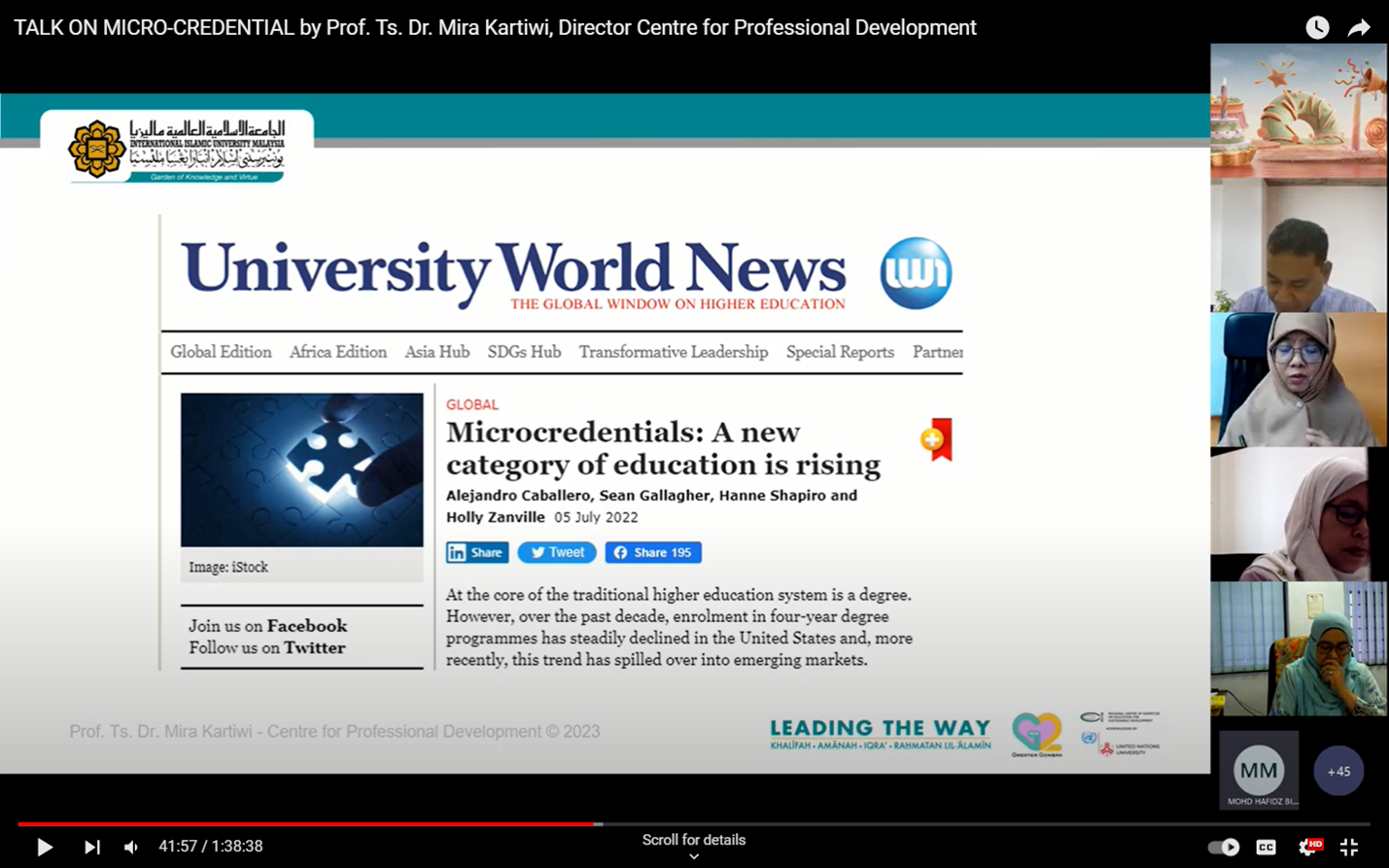Click the Watch later clock icon
Viewport: 1389px width, 868px height.
coord(1317,27)
